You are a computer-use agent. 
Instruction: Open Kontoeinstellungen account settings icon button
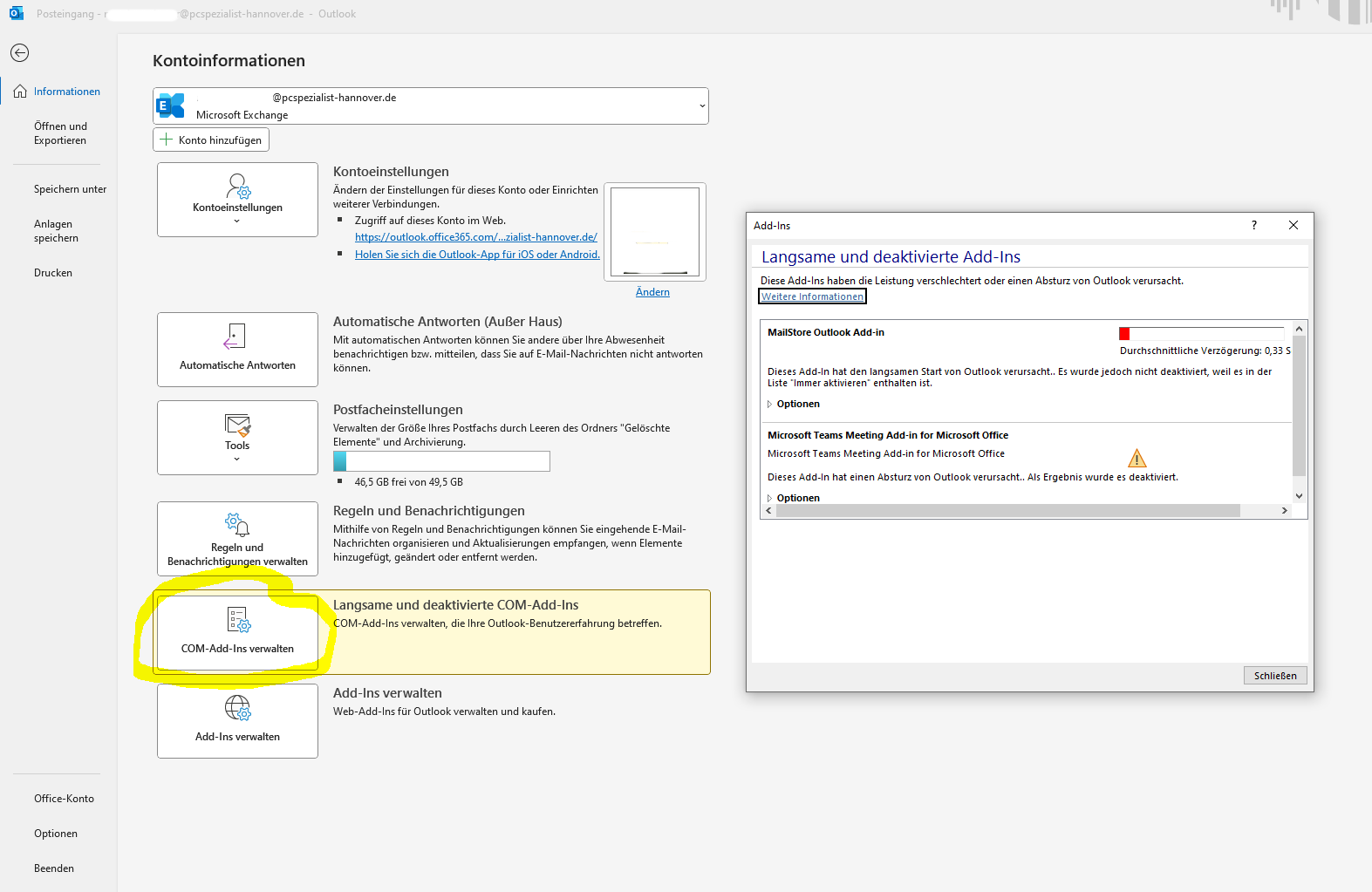[x=237, y=200]
